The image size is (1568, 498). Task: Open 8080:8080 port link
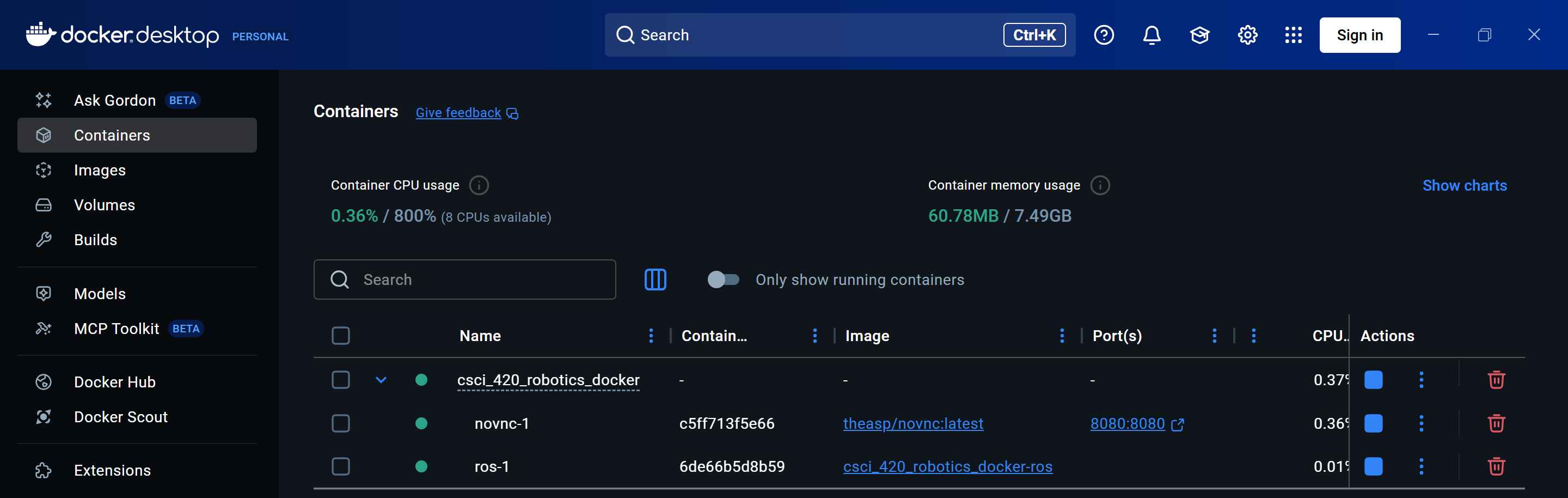pos(1128,424)
